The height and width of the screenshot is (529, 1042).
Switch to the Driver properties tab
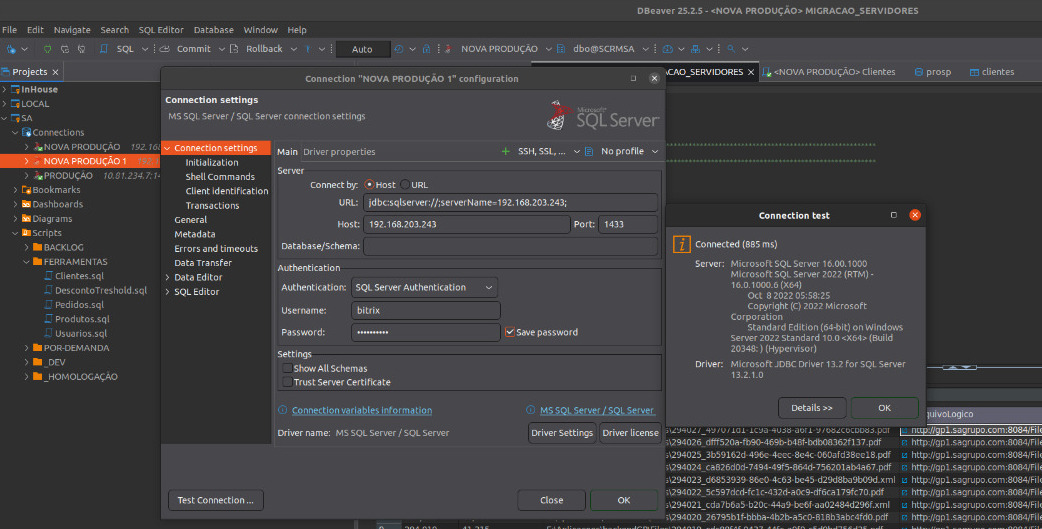[339, 152]
